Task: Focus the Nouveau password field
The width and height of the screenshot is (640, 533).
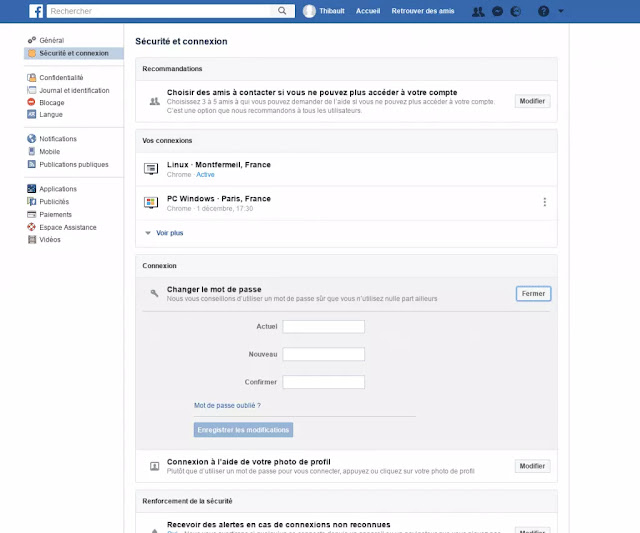Action: click(x=324, y=354)
